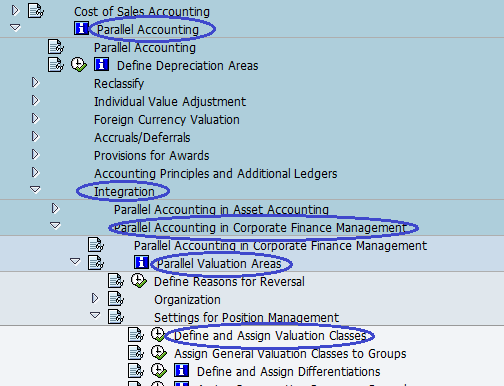Expand Parallel Accounting in Asset Accounting

(x=55, y=208)
